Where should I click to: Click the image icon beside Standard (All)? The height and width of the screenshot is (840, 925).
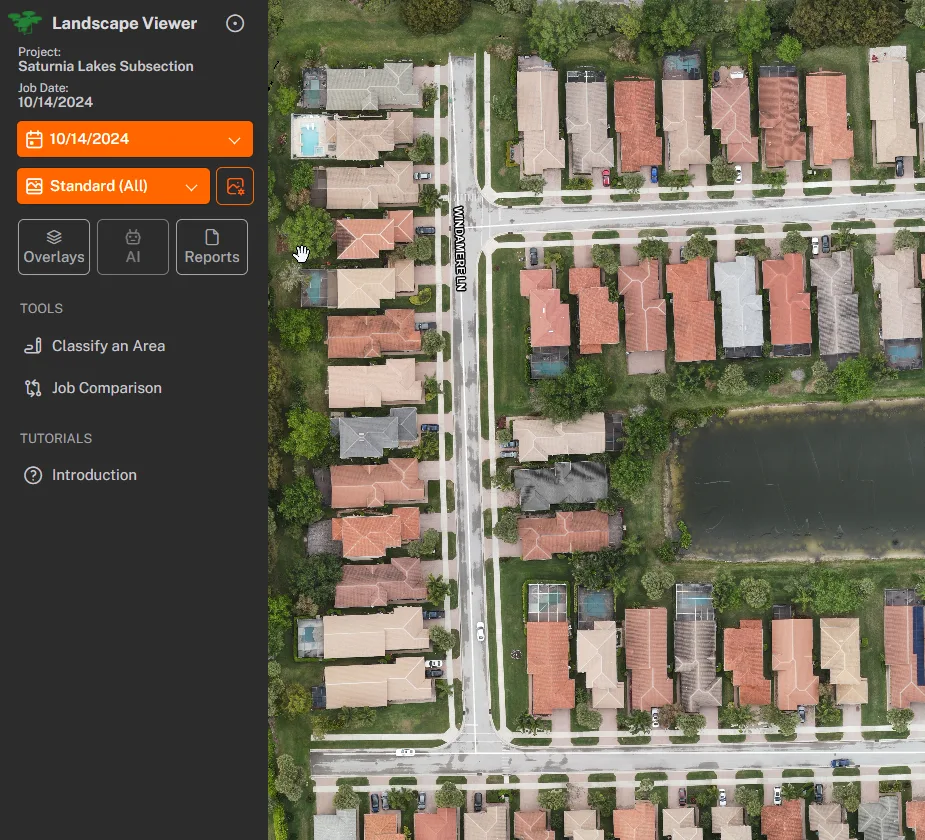point(34,186)
